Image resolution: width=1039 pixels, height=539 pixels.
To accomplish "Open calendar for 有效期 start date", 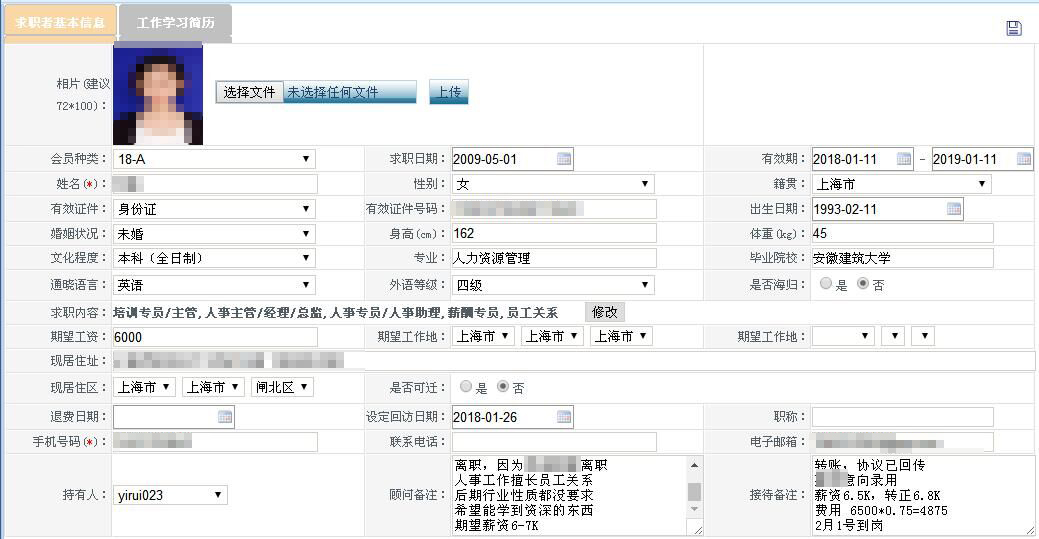I will pyautogui.click(x=904, y=159).
